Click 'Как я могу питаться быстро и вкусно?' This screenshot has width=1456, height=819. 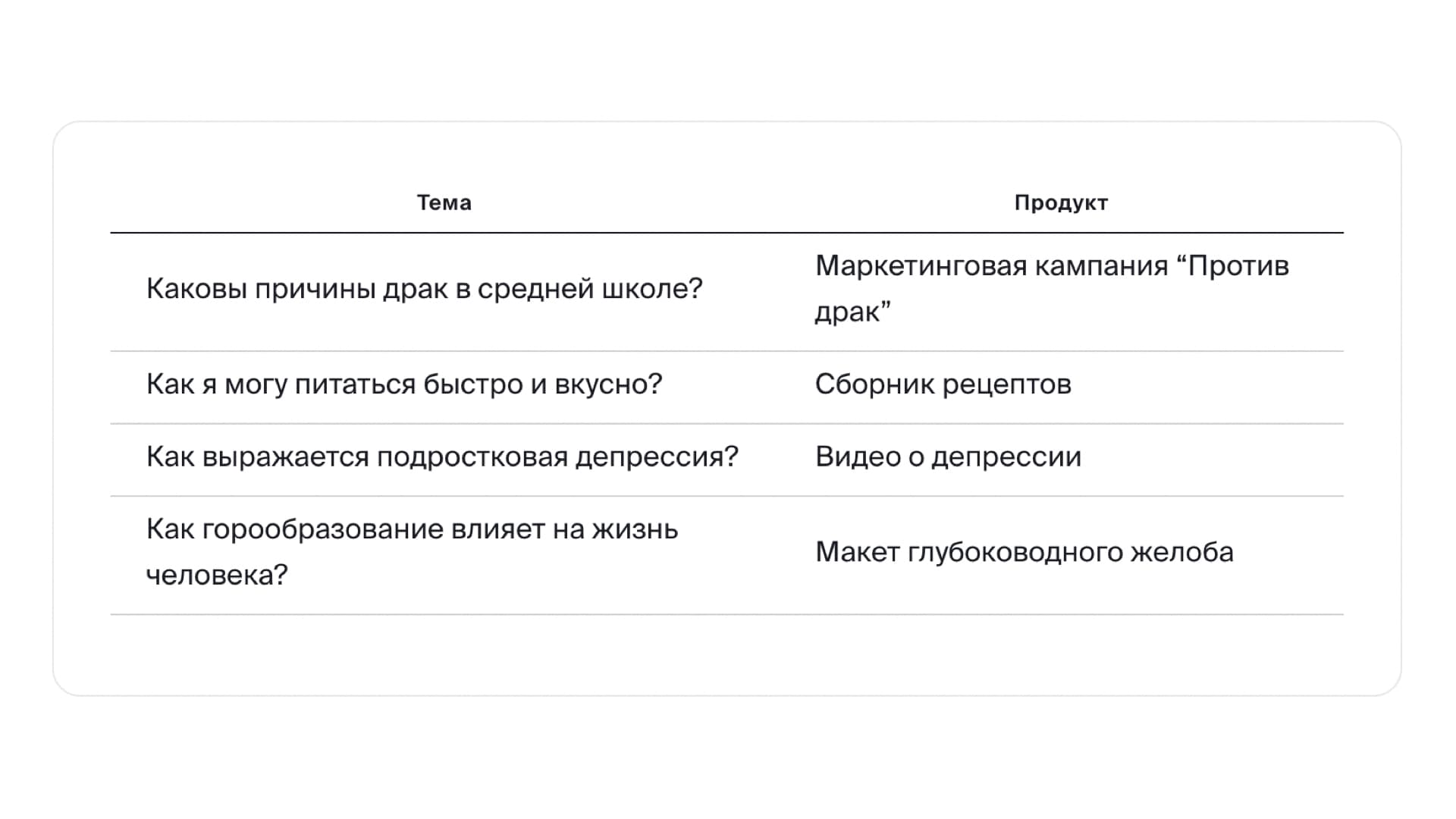tap(404, 384)
